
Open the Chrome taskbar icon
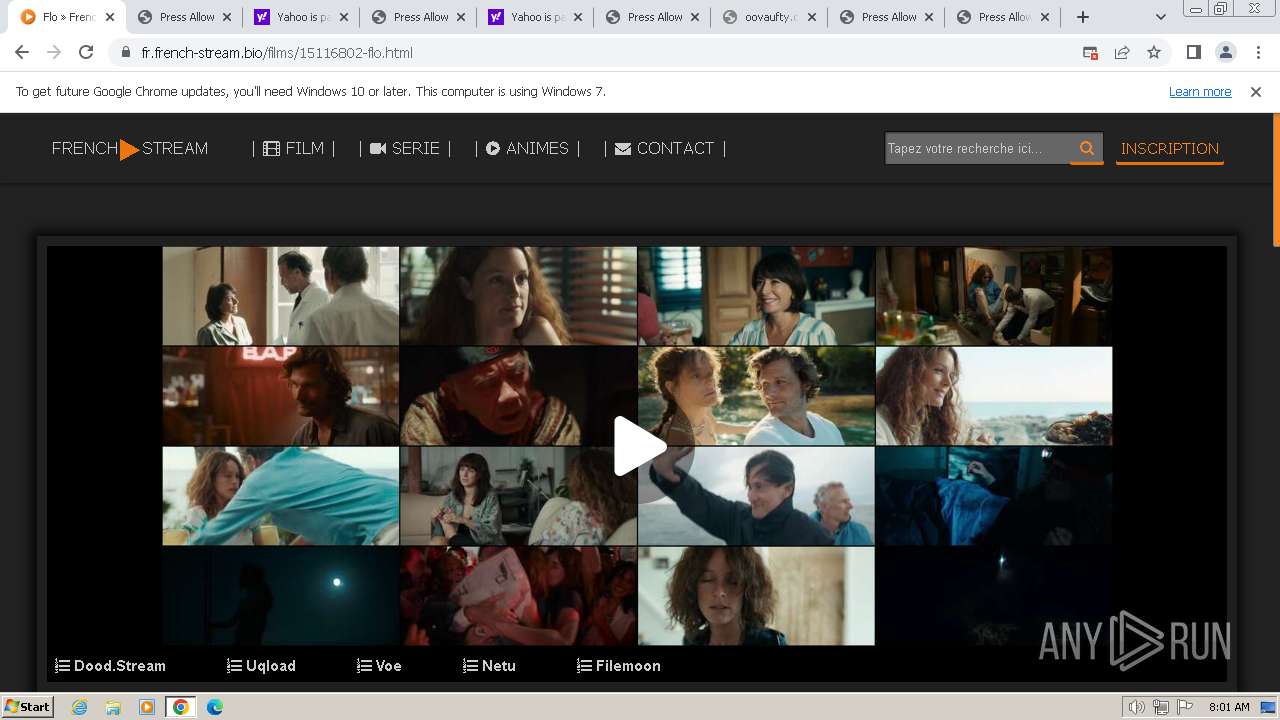181,707
